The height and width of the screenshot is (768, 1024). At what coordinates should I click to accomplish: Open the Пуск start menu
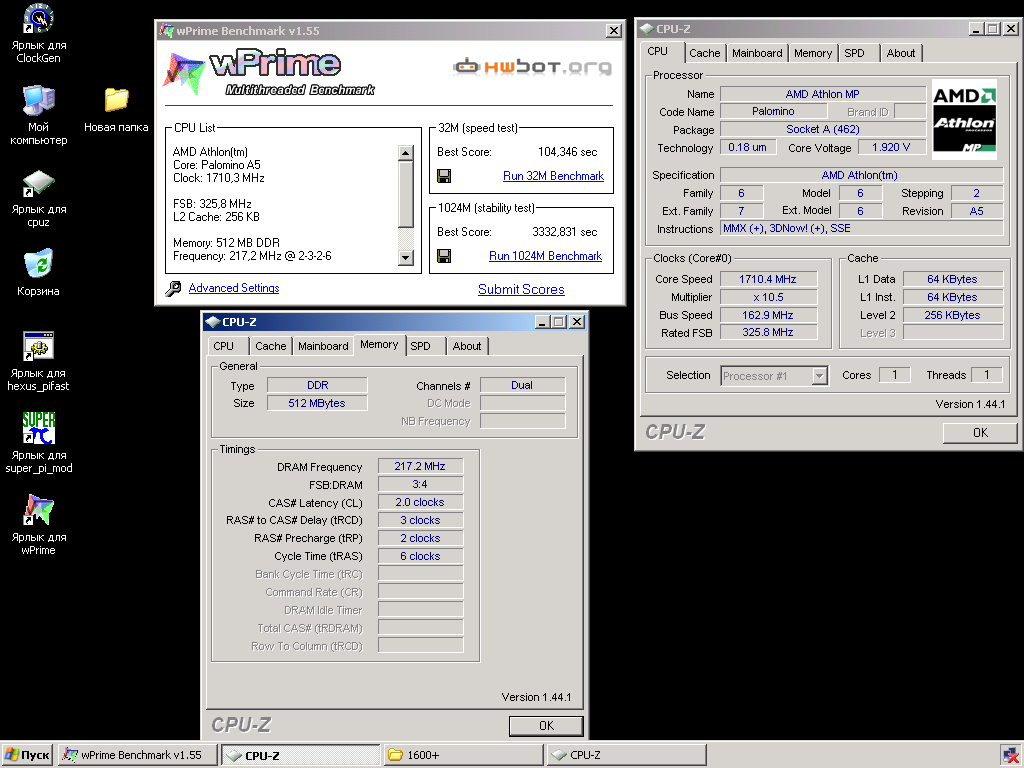(27, 755)
